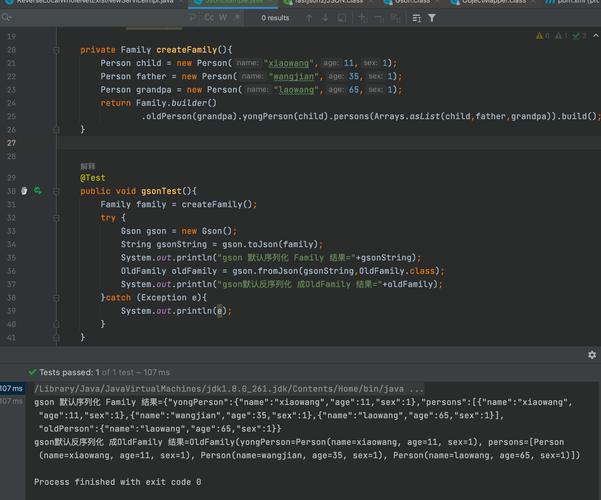Click the @Test annotation

[92, 178]
